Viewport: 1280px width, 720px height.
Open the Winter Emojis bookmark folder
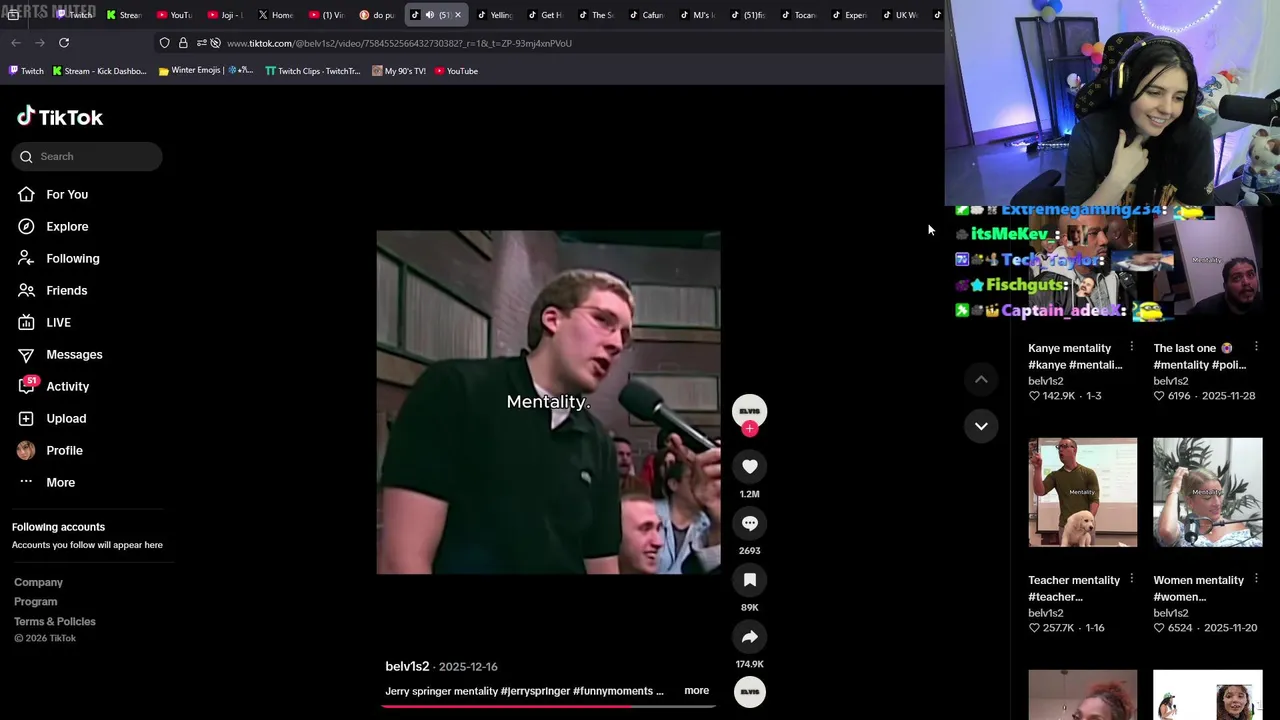click(205, 71)
